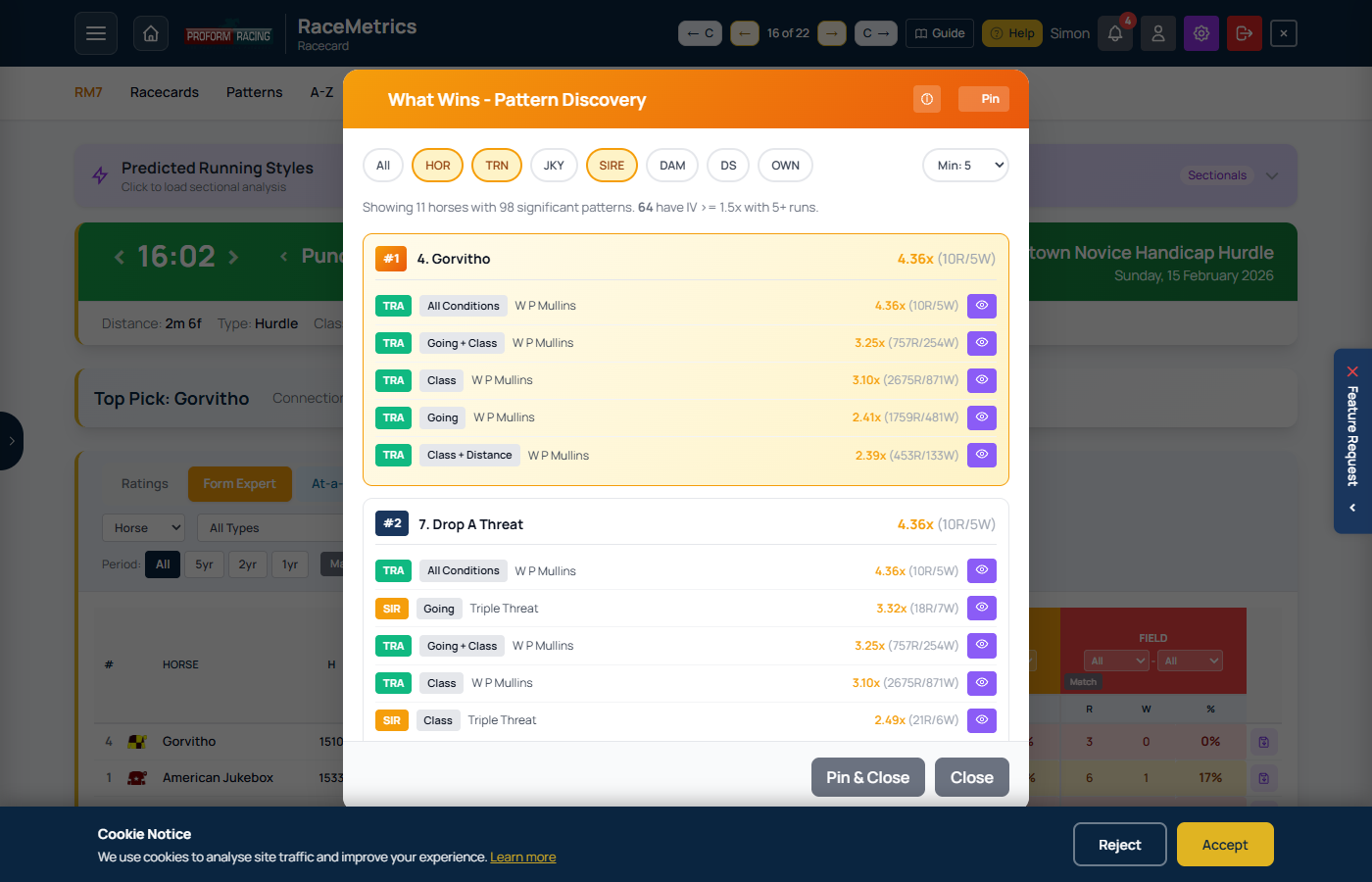Open eye icon for Triple Threat Going pattern
Viewport: 1372px width, 882px height.
pos(981,608)
